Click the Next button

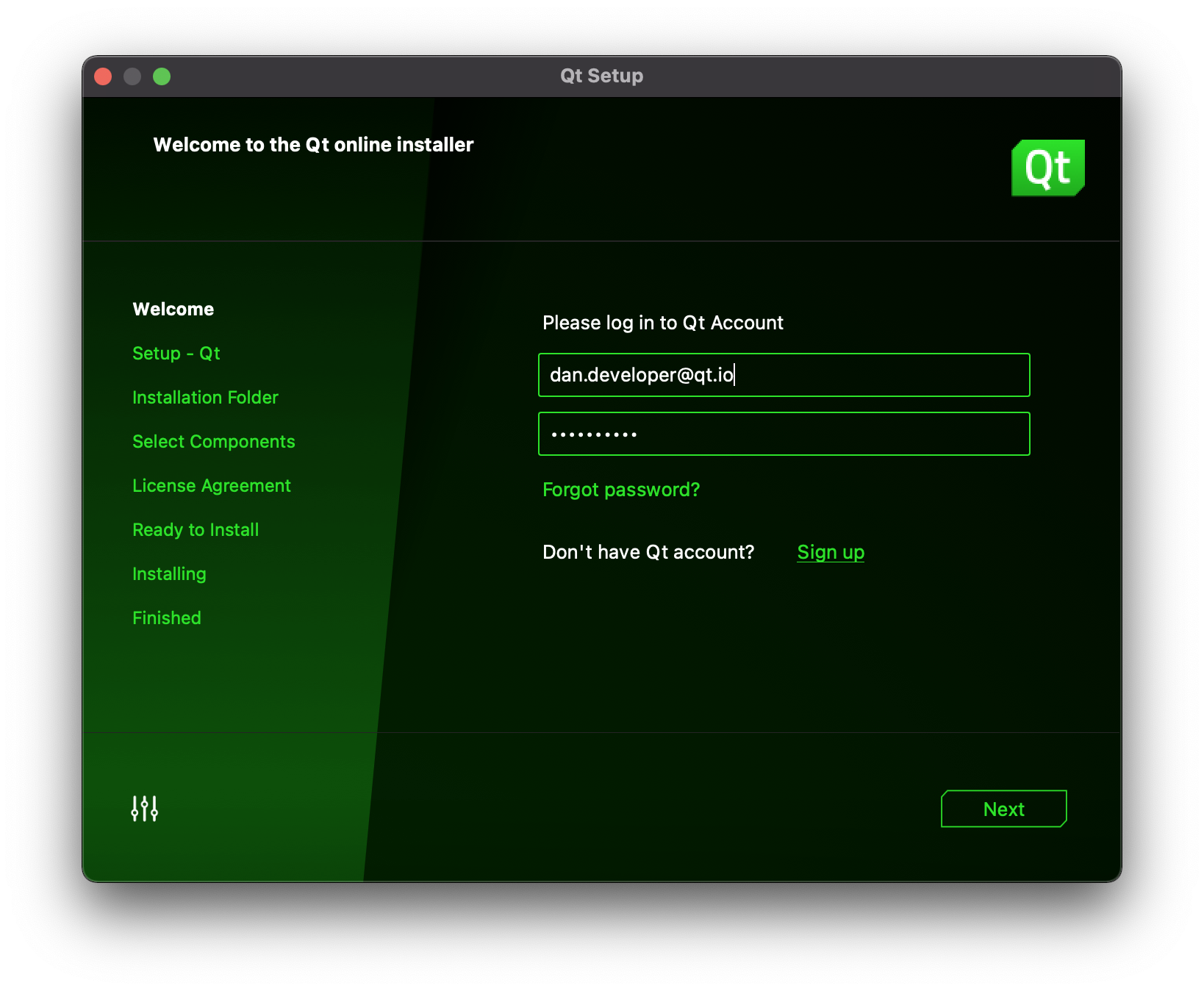point(1003,809)
